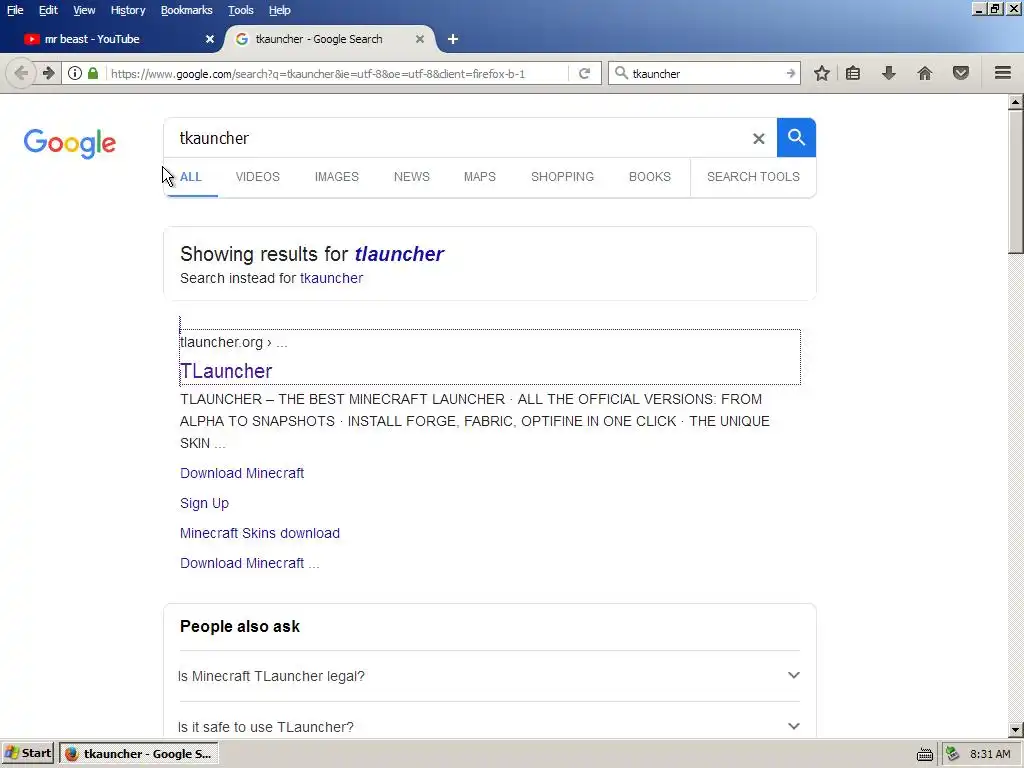The width and height of the screenshot is (1024, 768).
Task: Click the green padlock security icon
Action: point(93,73)
